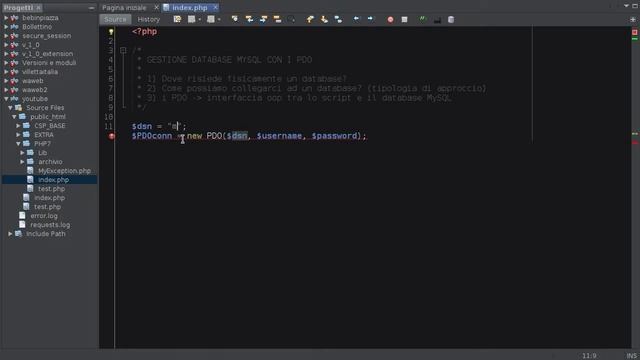Select the archivio folder

[x=50, y=162]
